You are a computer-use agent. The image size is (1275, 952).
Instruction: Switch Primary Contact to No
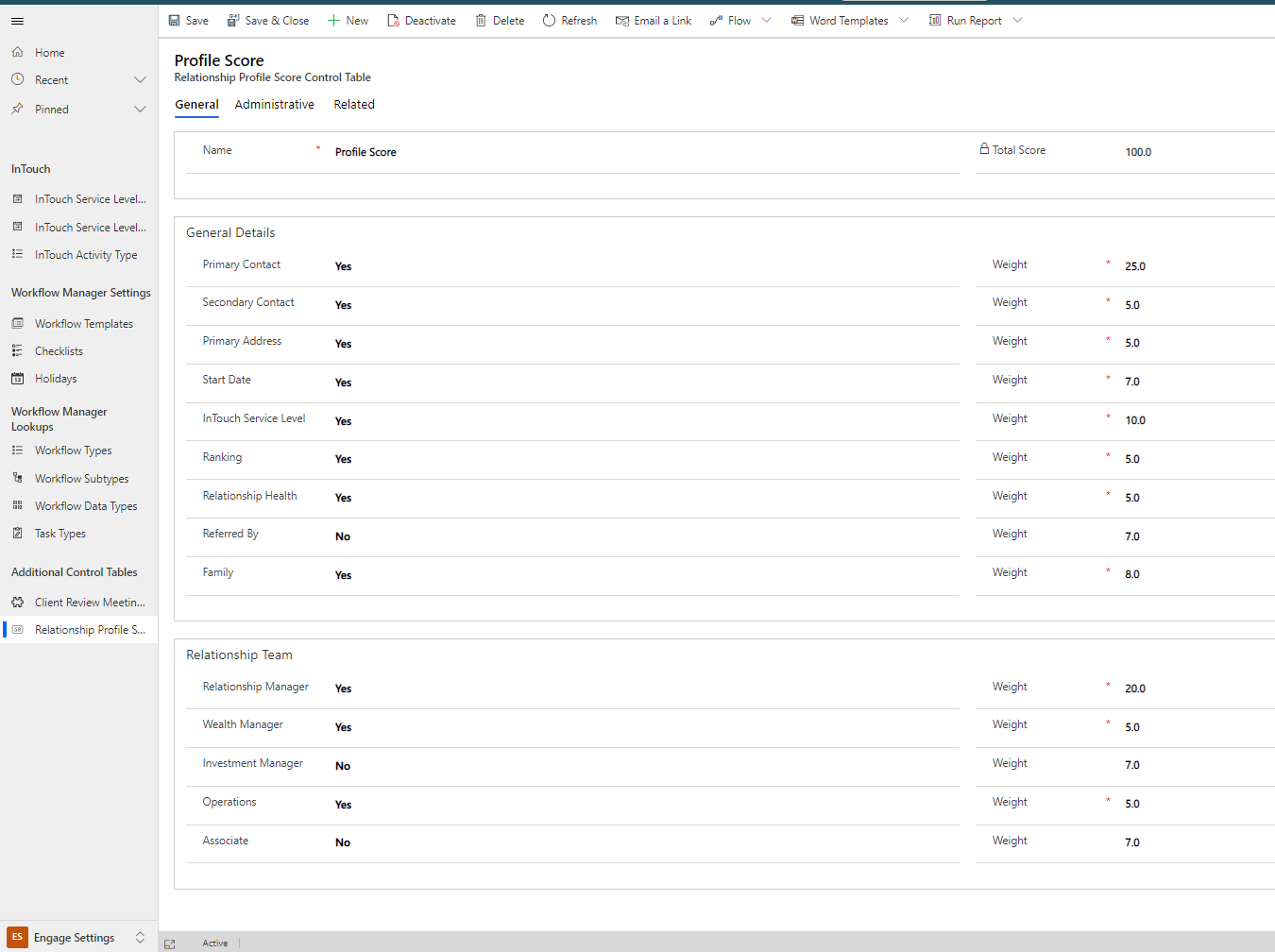[342, 266]
